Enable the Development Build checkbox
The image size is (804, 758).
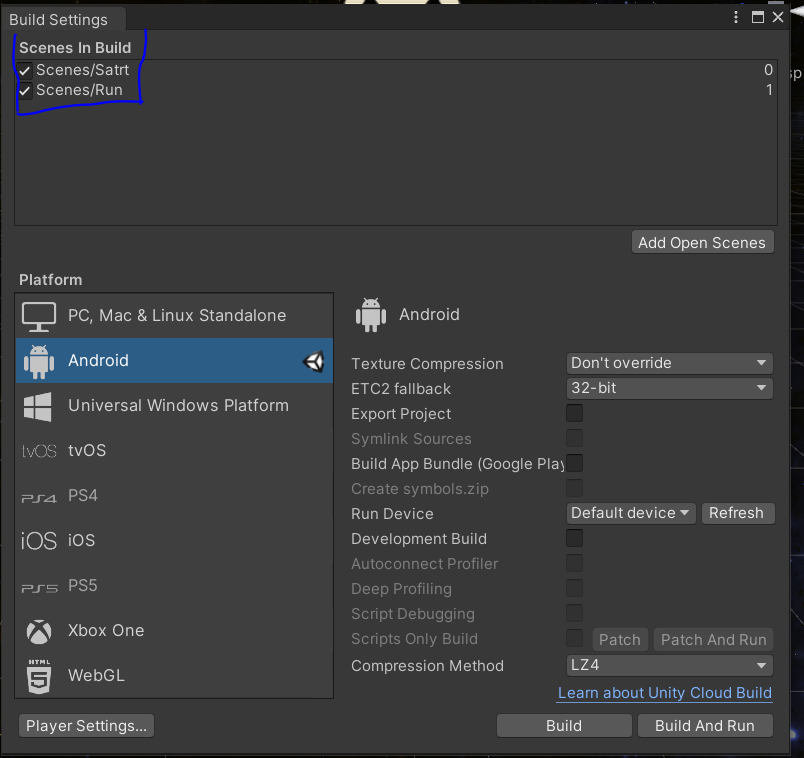click(574, 538)
